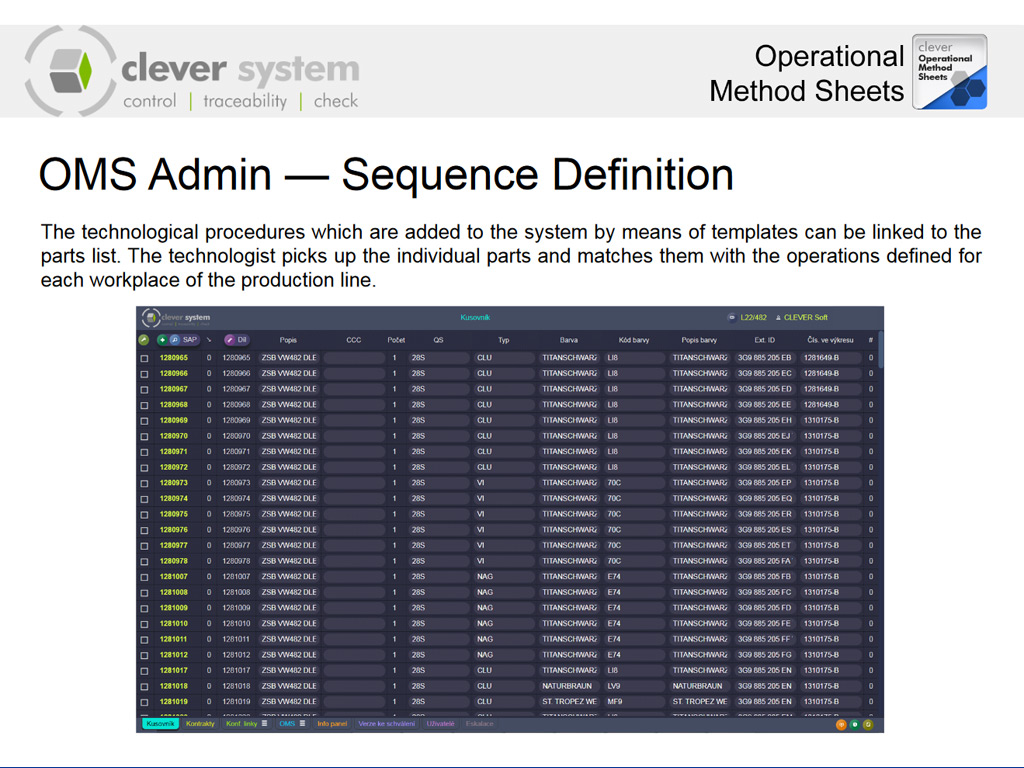Click the clever system logo in app header
This screenshot has height=768, width=1024.
176,317
